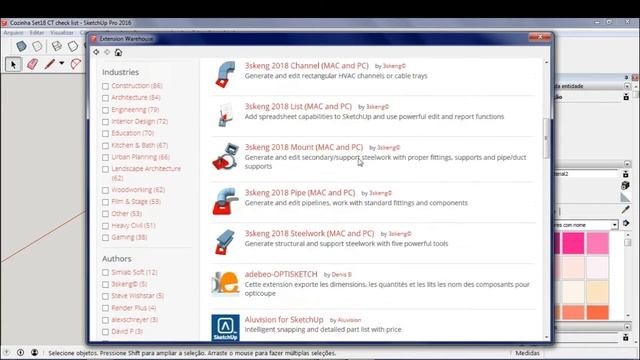
Task: Go back in Extension Warehouse
Action: pos(96,52)
